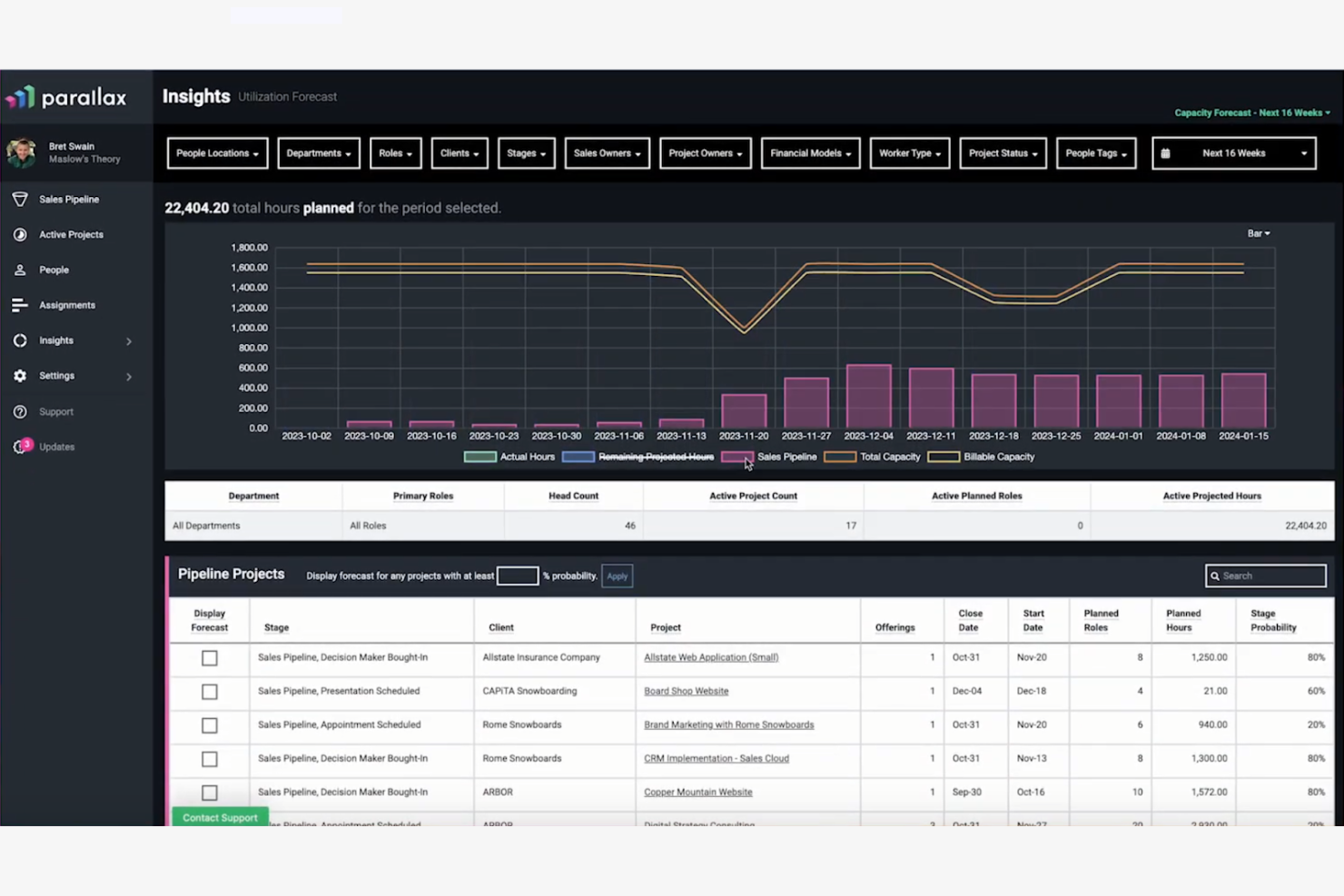This screenshot has height=896, width=1344.
Task: Open CRM Implementation - Sales Cloud link
Action: click(716, 758)
